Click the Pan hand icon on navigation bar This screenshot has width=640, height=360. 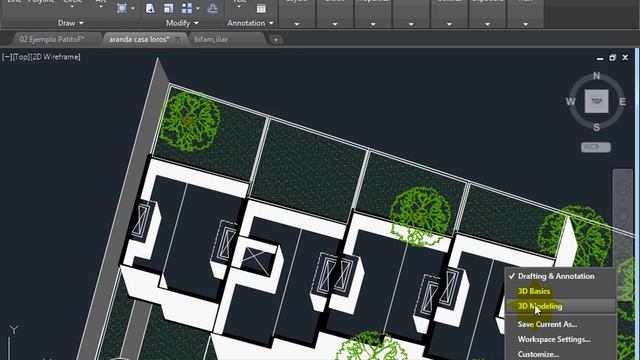pyautogui.click(x=623, y=213)
